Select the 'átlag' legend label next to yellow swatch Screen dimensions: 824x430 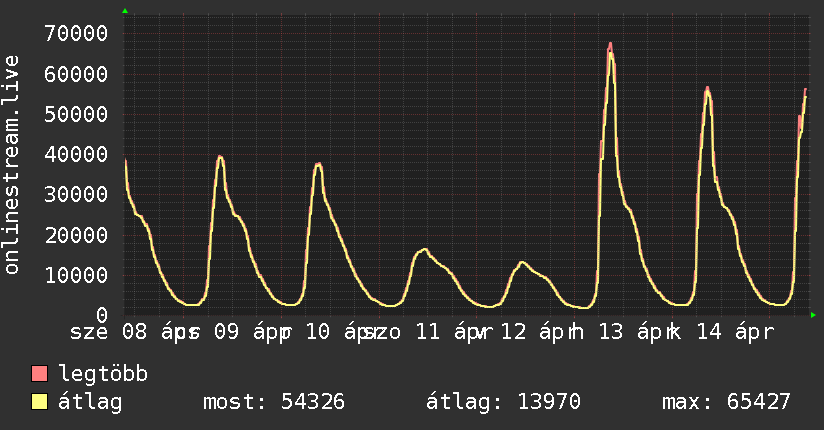[90, 402]
